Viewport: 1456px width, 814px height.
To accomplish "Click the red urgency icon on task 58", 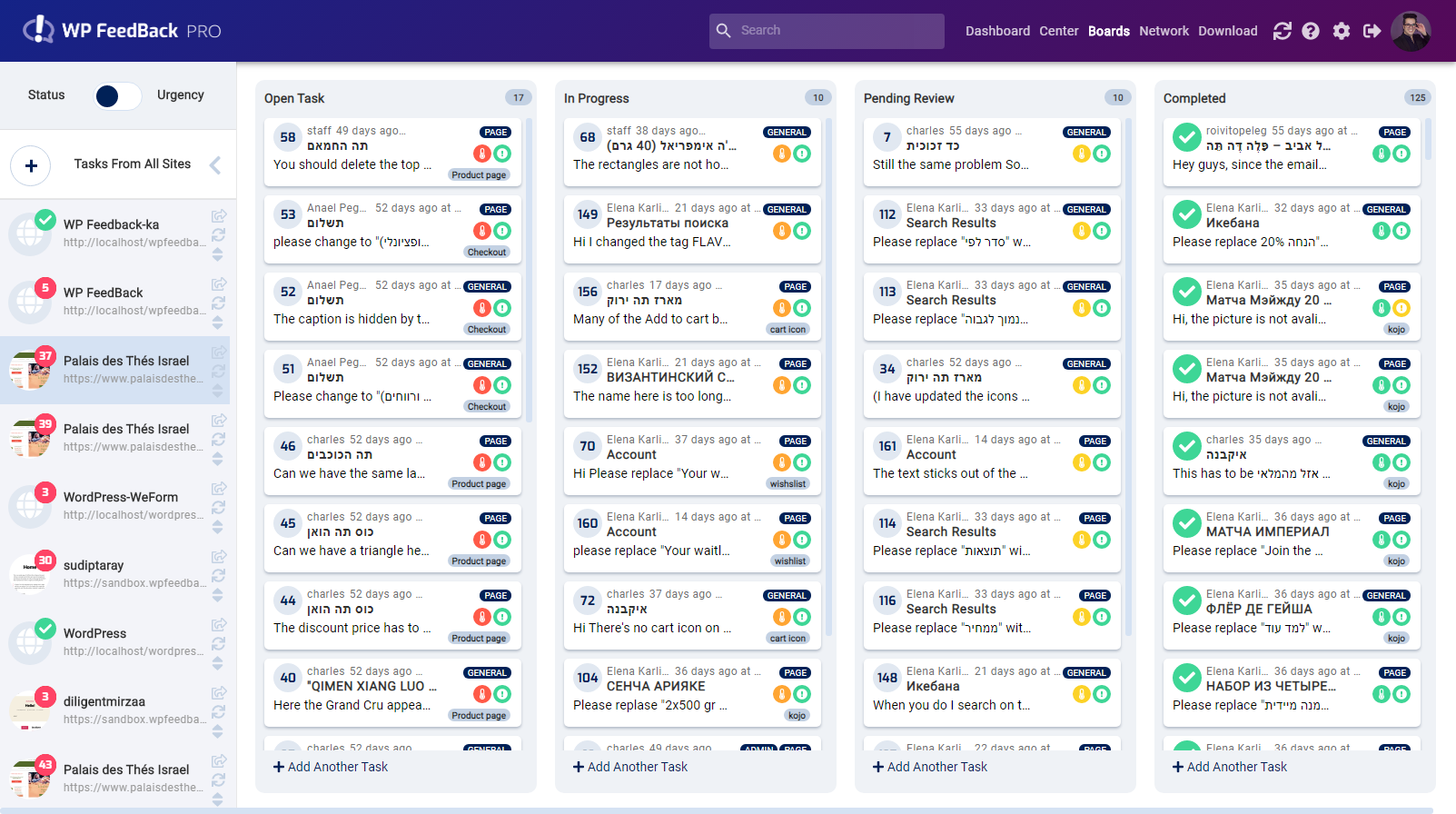I will pyautogui.click(x=482, y=154).
